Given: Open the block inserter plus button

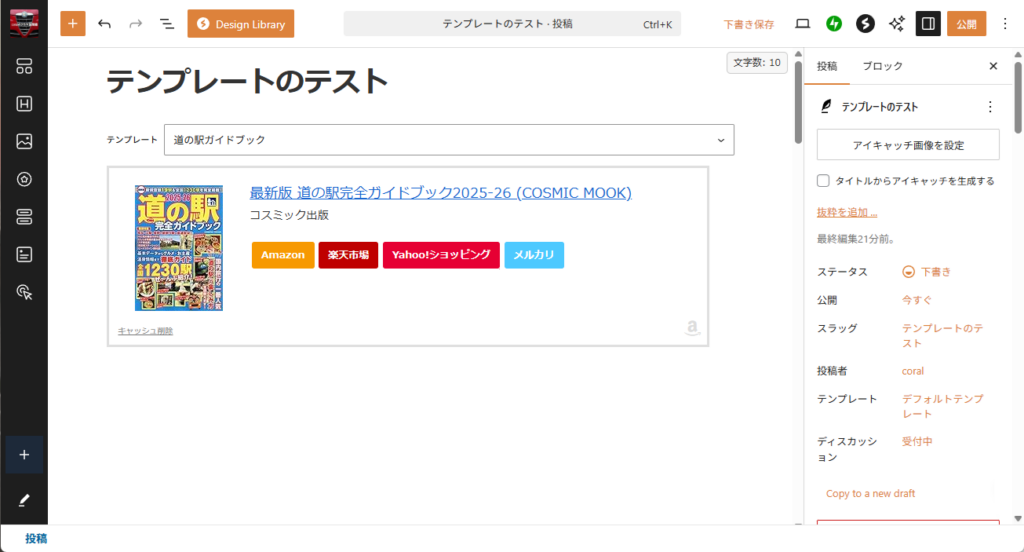Looking at the screenshot, I should pyautogui.click(x=72, y=24).
